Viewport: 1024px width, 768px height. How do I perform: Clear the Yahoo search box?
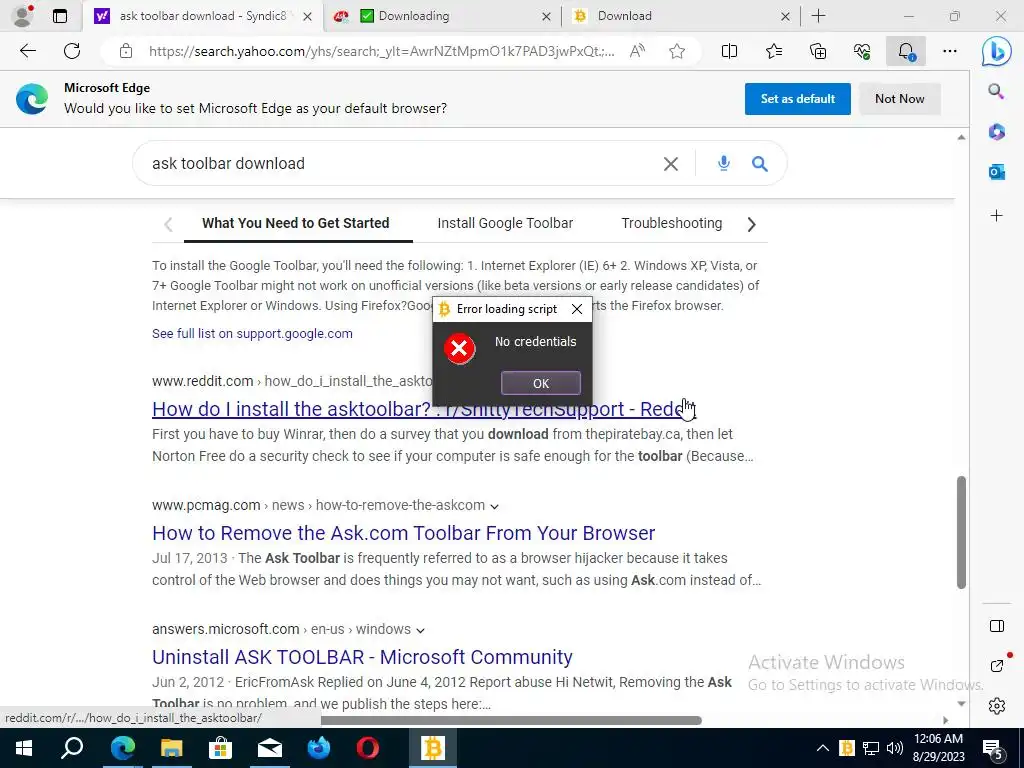[671, 164]
